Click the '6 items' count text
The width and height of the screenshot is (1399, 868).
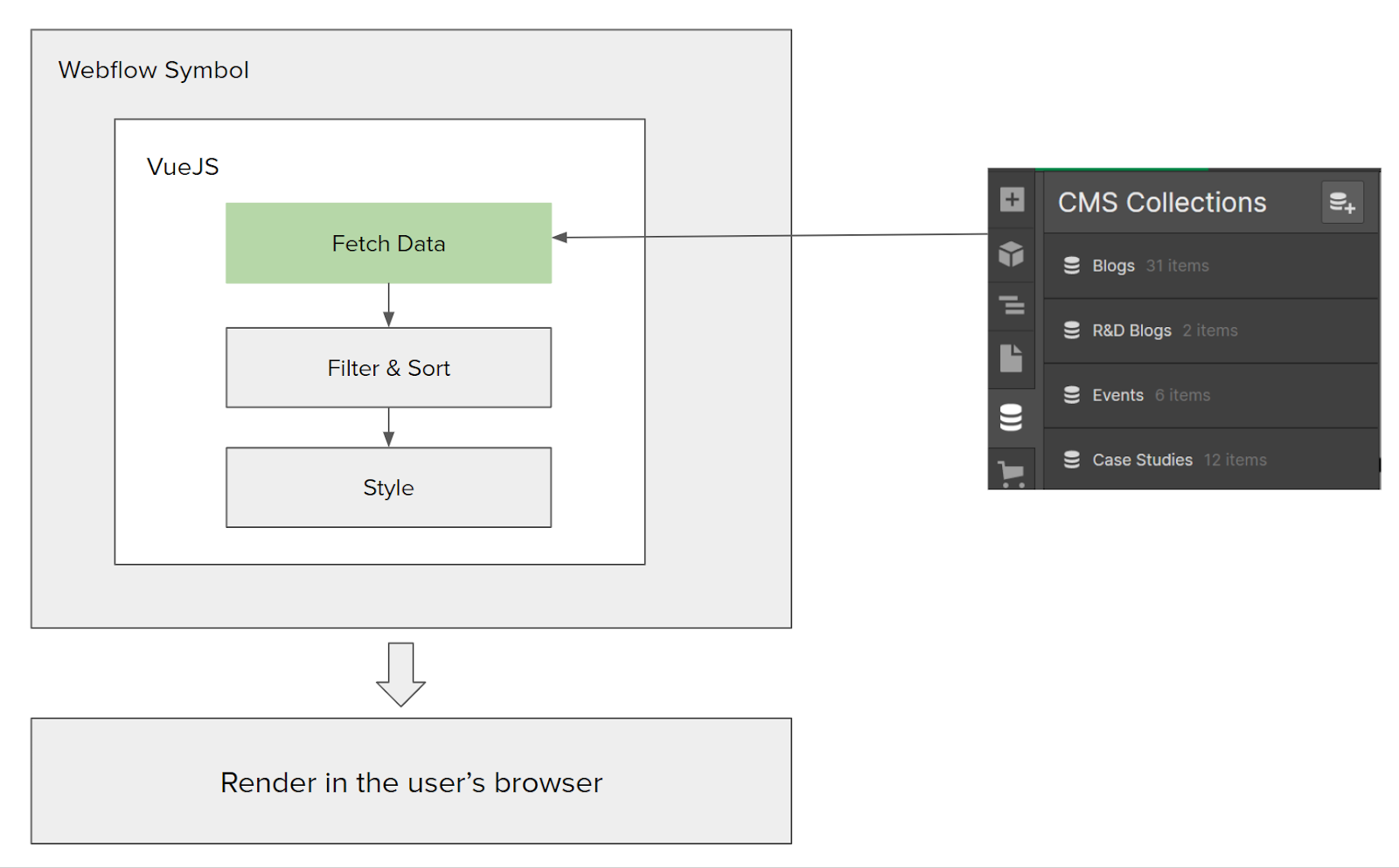click(x=1182, y=395)
